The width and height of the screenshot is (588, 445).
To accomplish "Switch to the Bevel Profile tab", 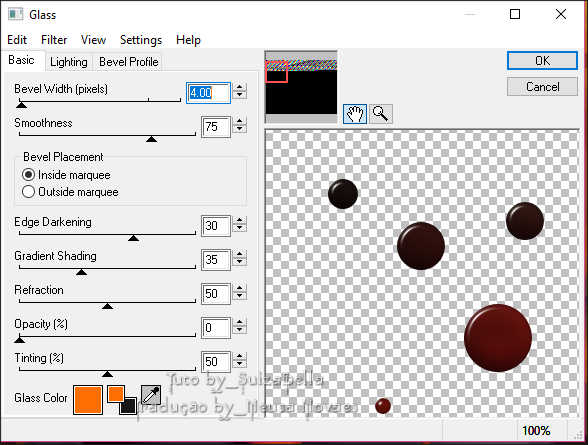I will pyautogui.click(x=129, y=62).
